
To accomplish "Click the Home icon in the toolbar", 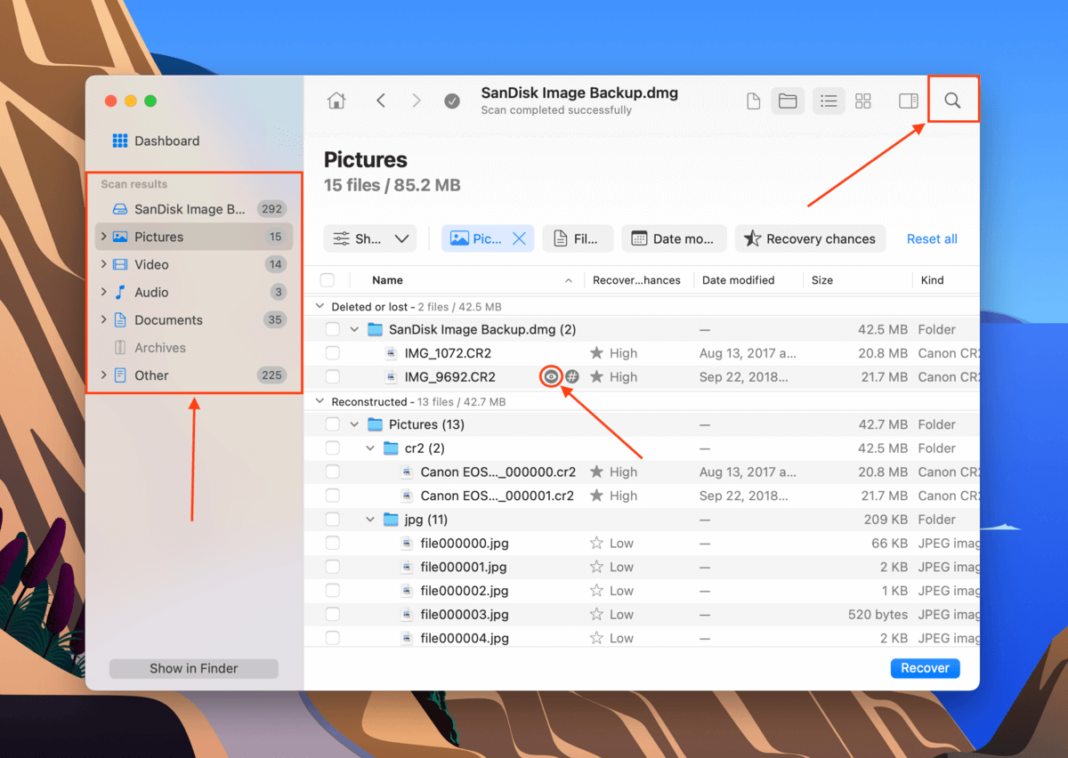I will 336,100.
